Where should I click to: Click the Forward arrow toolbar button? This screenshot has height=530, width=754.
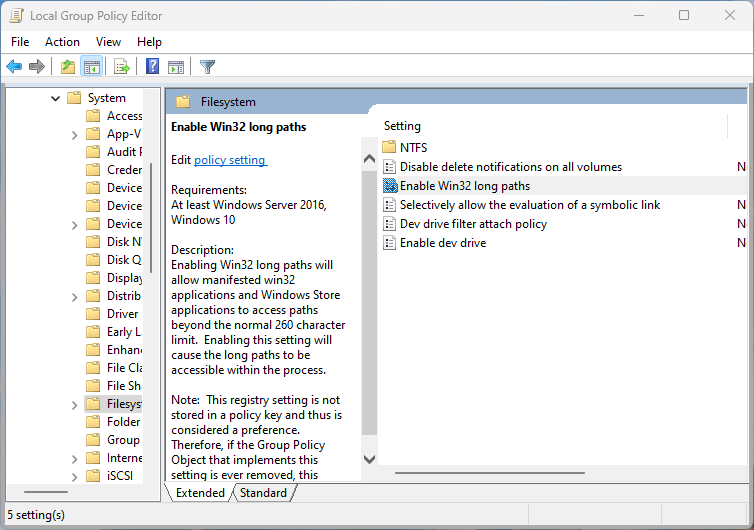pyautogui.click(x=37, y=67)
